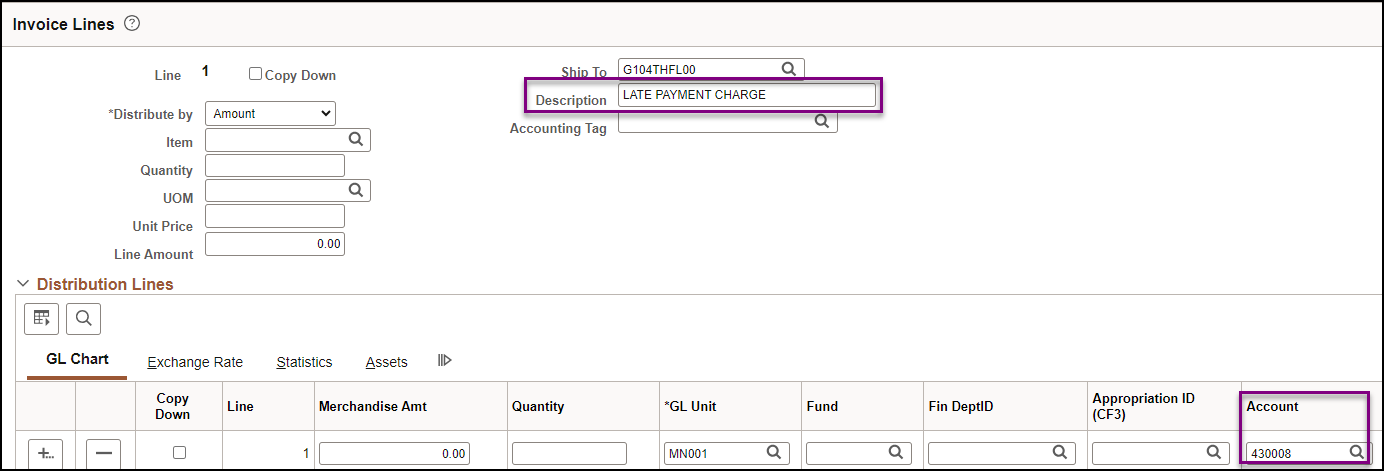Show all columns icon beside Assets tab
1384x471 pixels.
(445, 360)
